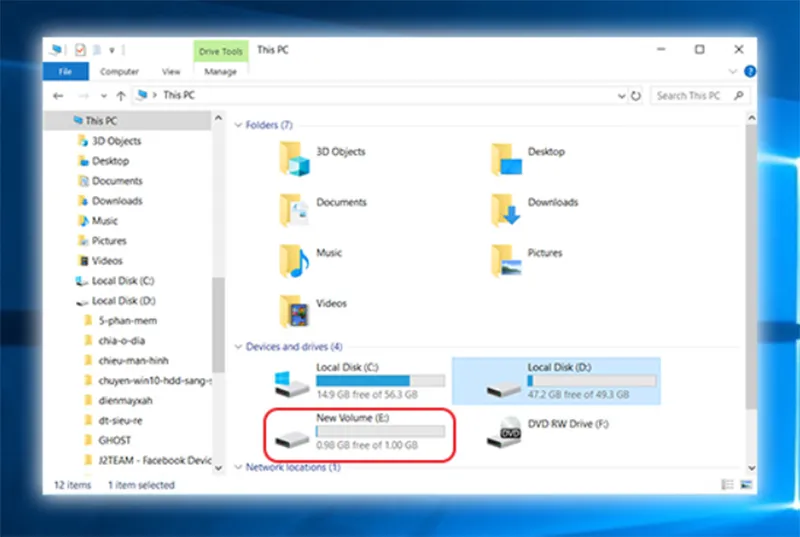Open the Customize Quick Access Toolbar dropdown

tap(112, 50)
